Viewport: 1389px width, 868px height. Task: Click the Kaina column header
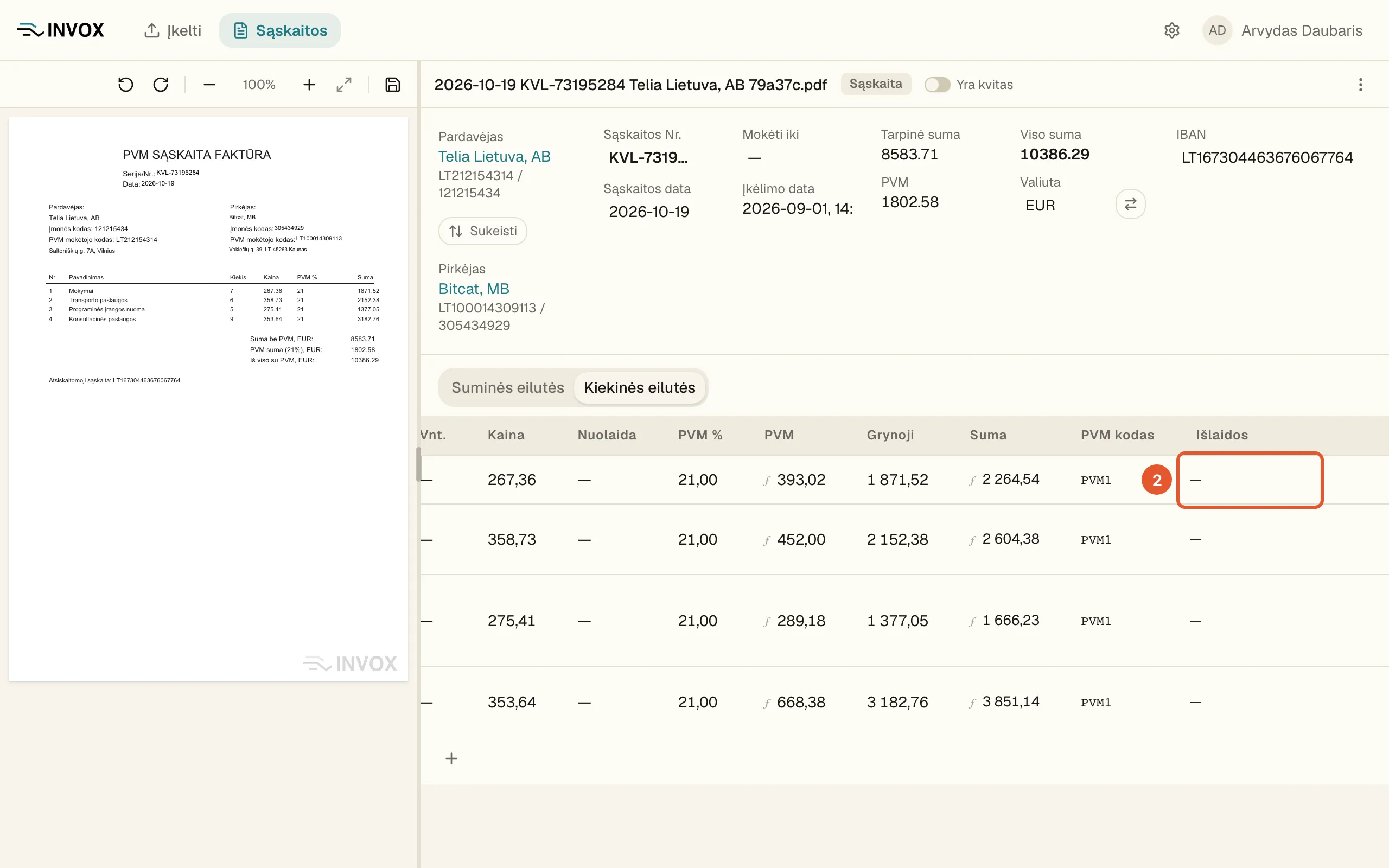coord(506,435)
